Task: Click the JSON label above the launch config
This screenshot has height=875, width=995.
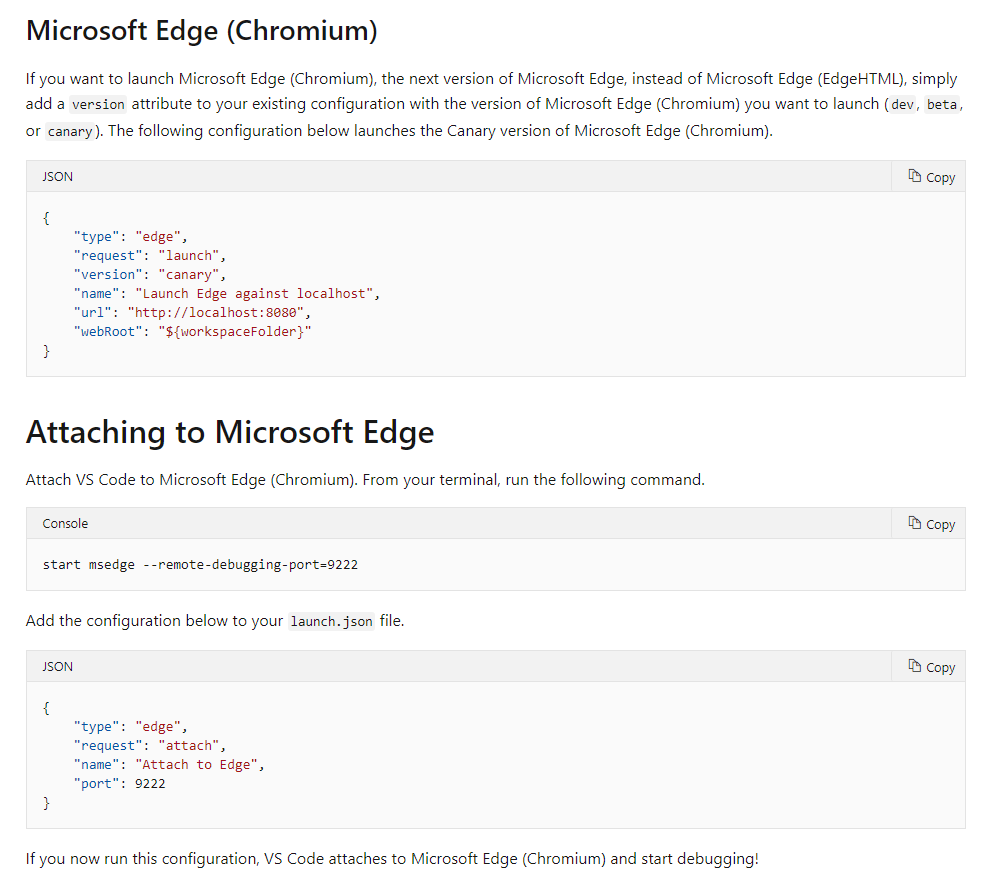Action: (57, 177)
